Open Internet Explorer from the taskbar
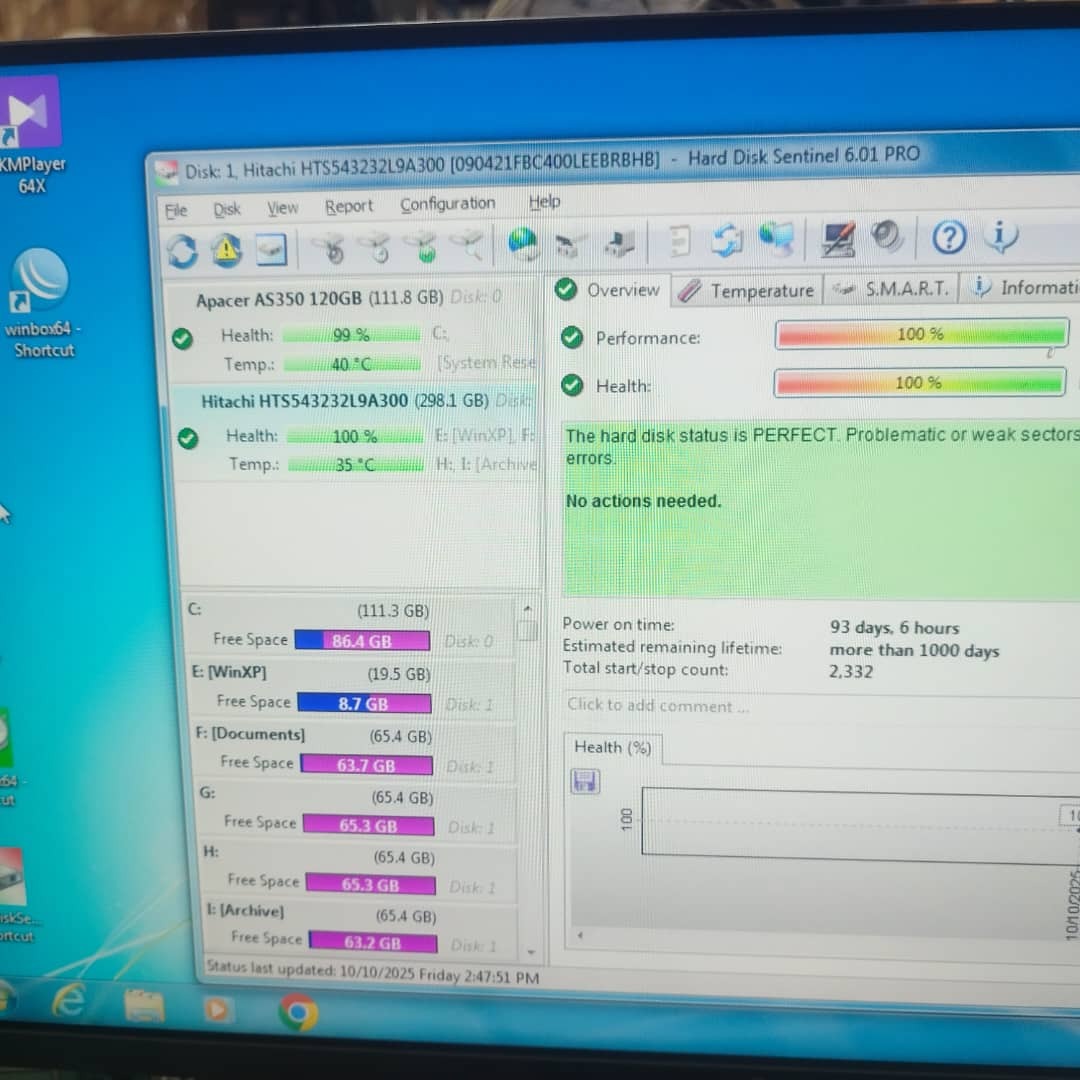This screenshot has width=1080, height=1080. coord(68,1000)
